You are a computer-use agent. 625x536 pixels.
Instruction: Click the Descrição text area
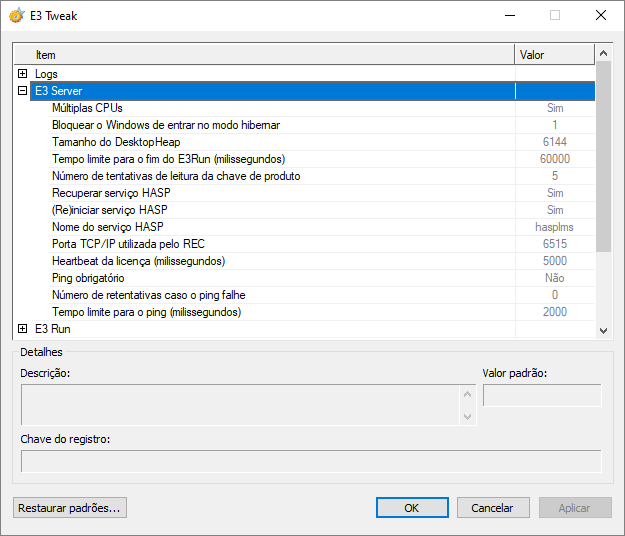coord(240,405)
